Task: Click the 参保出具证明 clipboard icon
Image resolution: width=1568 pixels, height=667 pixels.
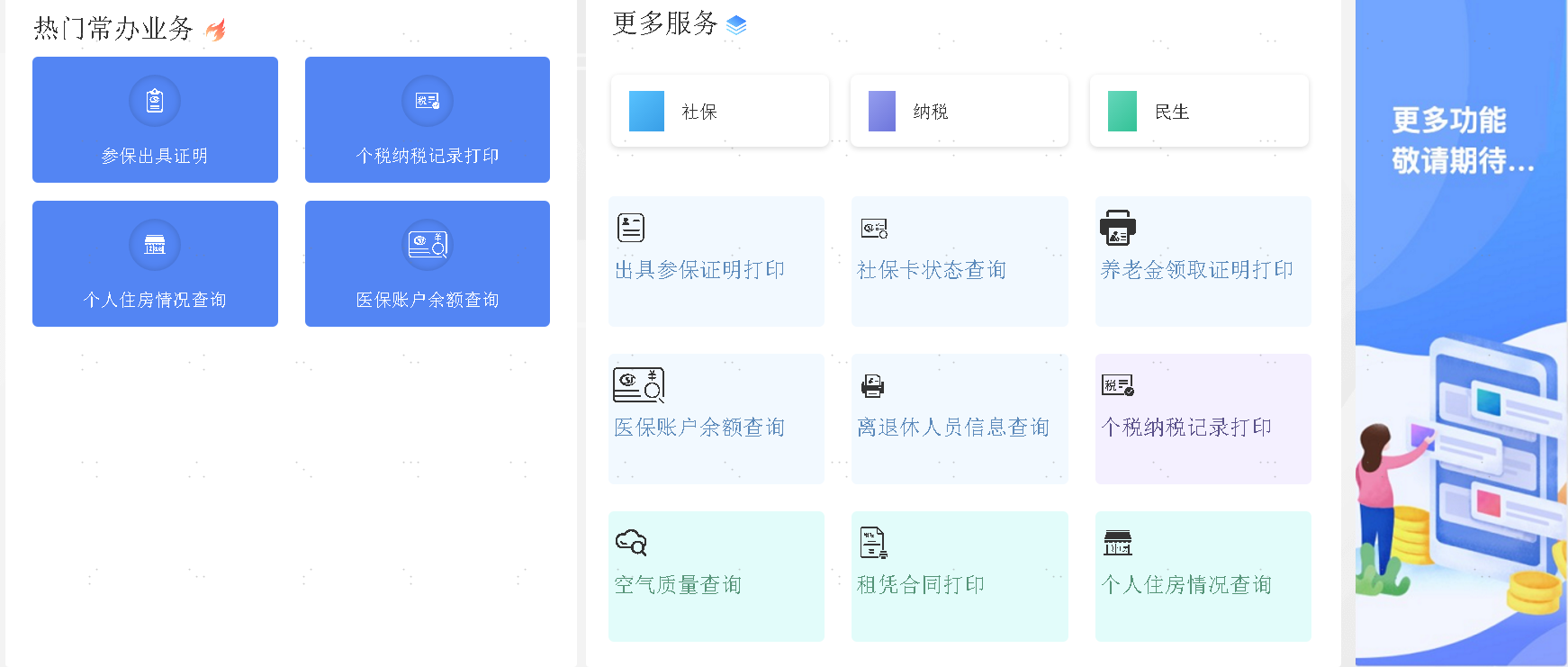Action: click(x=155, y=100)
